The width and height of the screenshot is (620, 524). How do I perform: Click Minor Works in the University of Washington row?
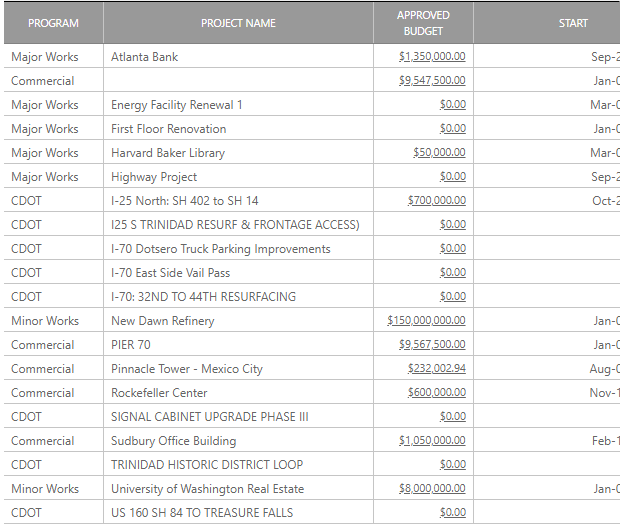click(45, 488)
